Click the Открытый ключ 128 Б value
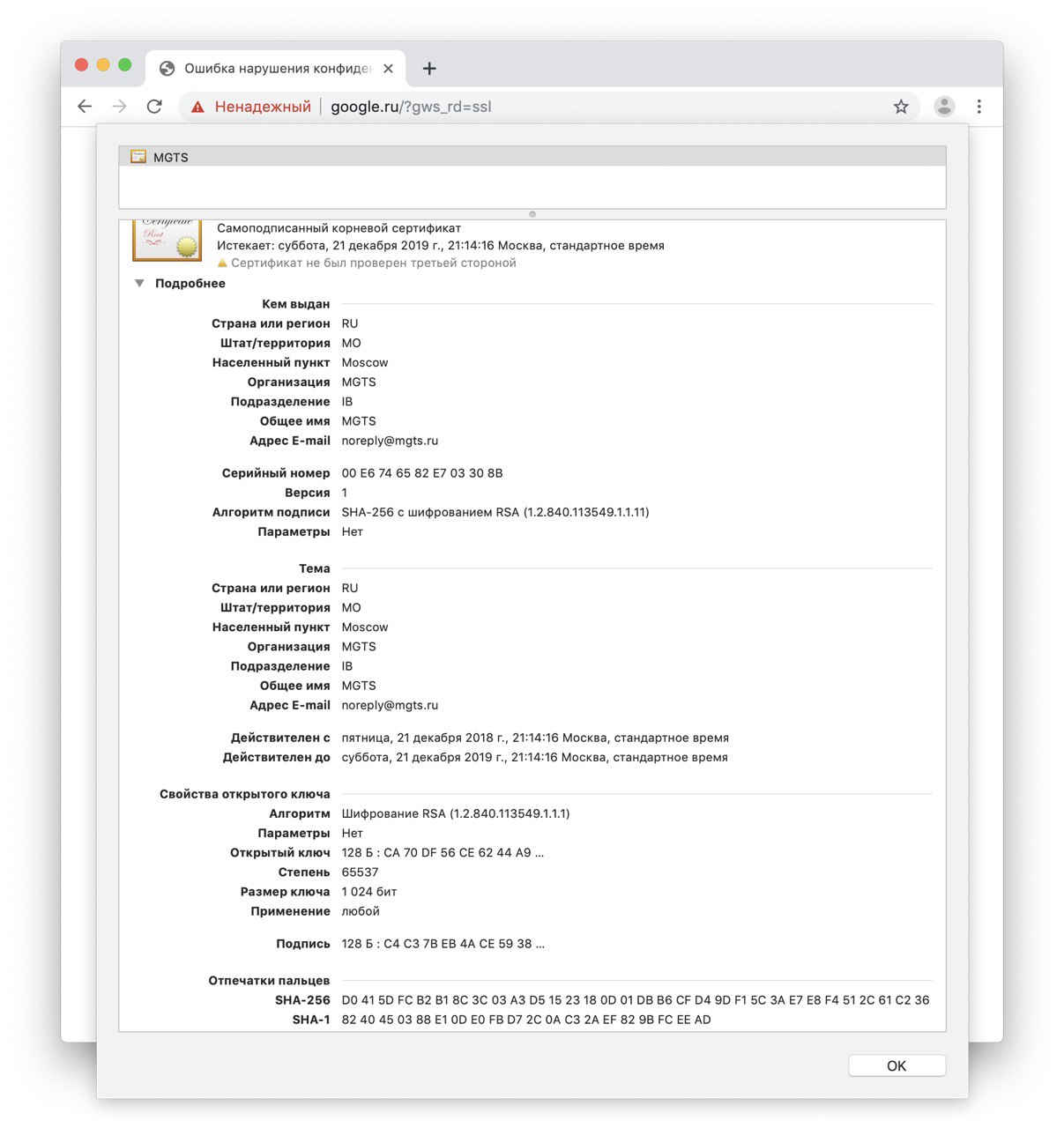The width and height of the screenshot is (1064, 1128). coord(443,852)
